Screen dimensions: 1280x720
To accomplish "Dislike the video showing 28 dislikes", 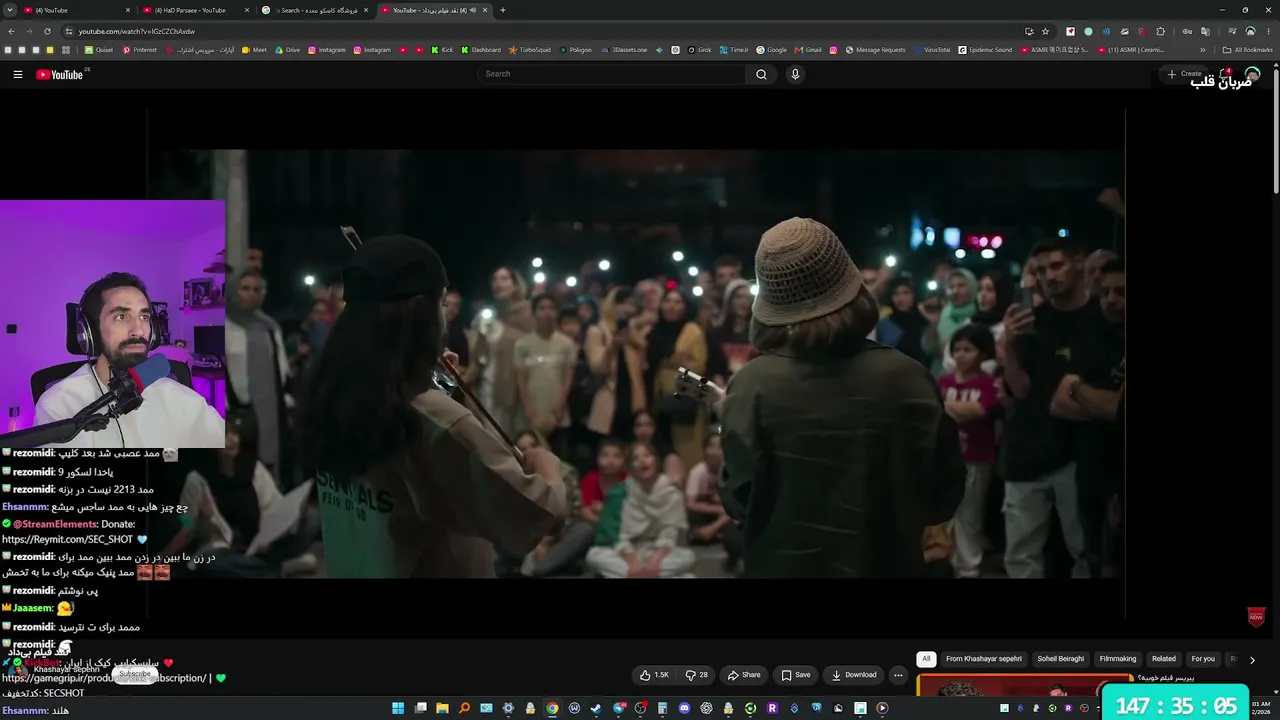I will (x=696, y=675).
